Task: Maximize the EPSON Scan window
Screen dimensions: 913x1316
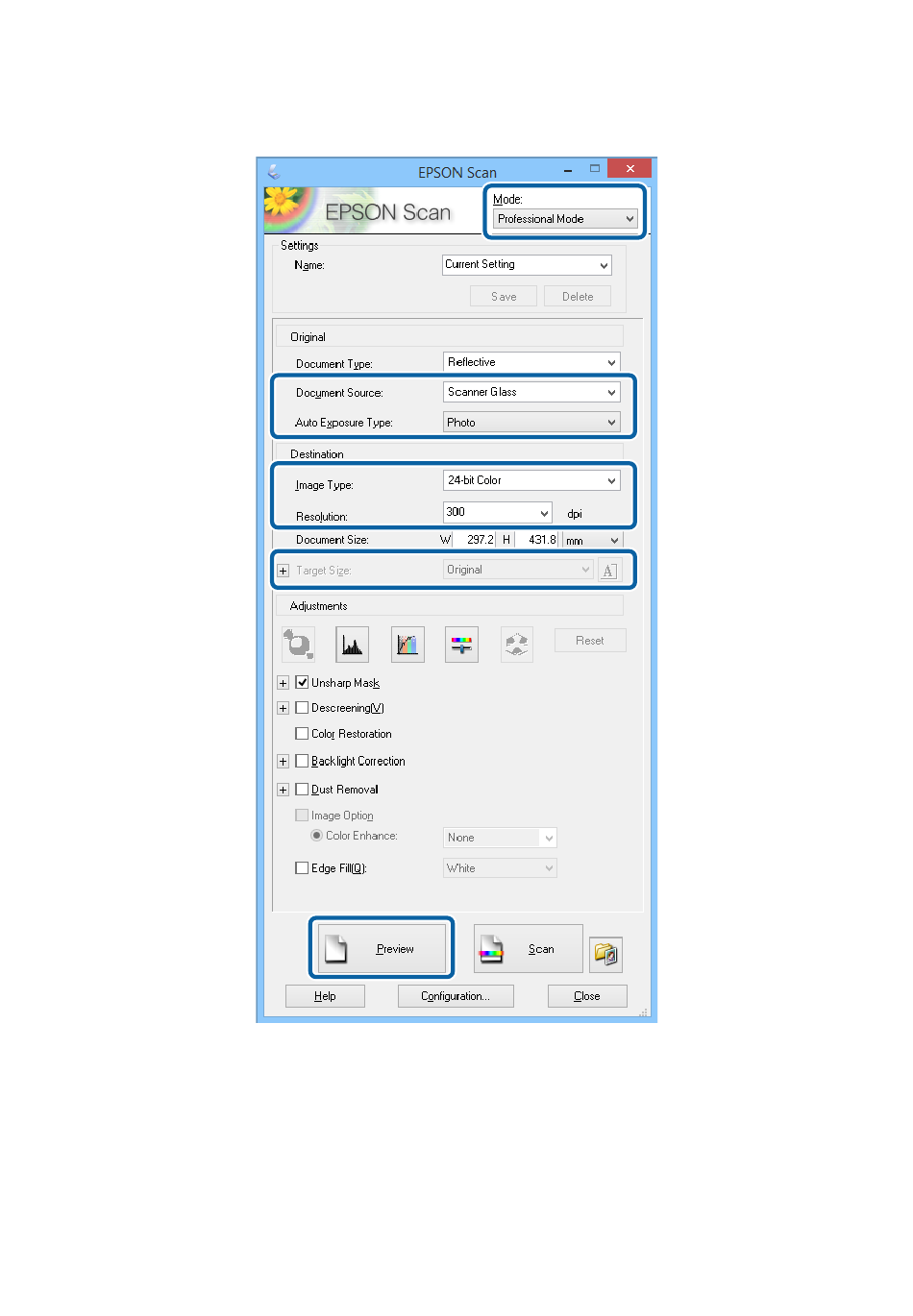Action: (595, 169)
